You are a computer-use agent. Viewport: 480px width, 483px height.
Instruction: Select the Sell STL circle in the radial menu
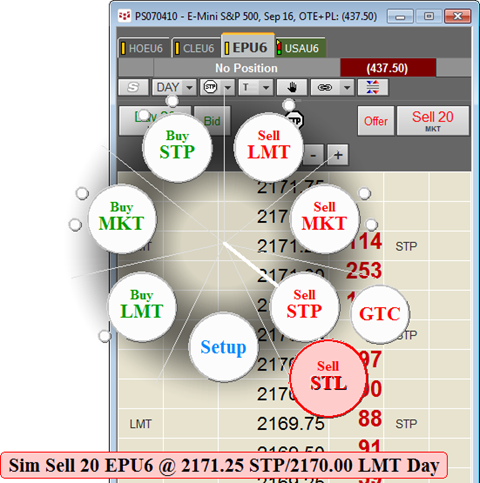coord(328,378)
